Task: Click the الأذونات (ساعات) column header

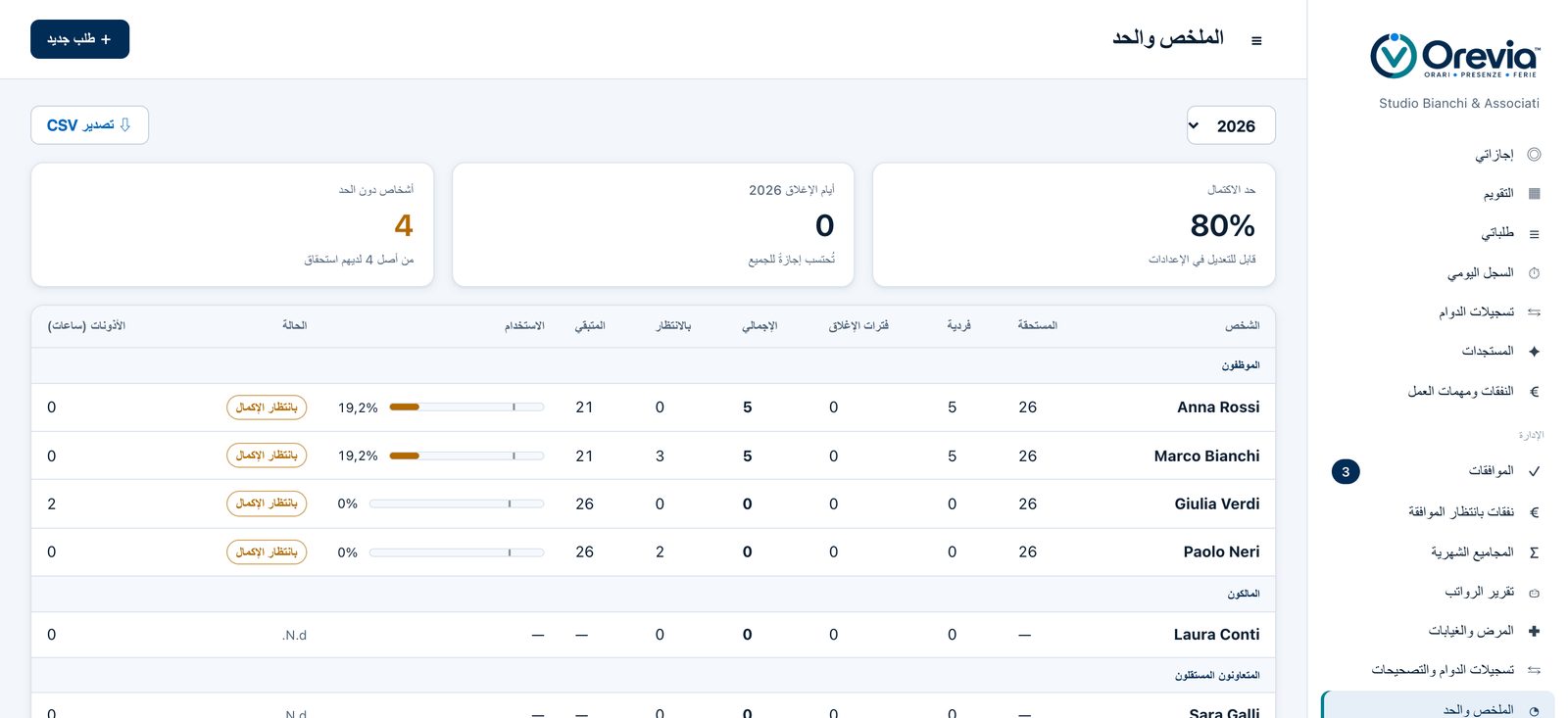Action: point(86,325)
